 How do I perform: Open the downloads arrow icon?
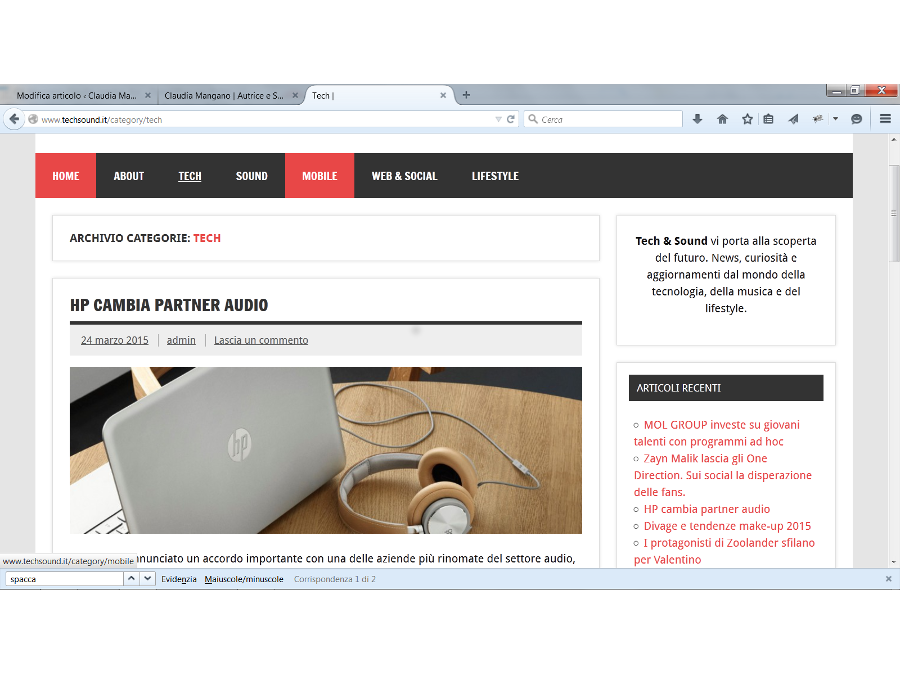(697, 119)
